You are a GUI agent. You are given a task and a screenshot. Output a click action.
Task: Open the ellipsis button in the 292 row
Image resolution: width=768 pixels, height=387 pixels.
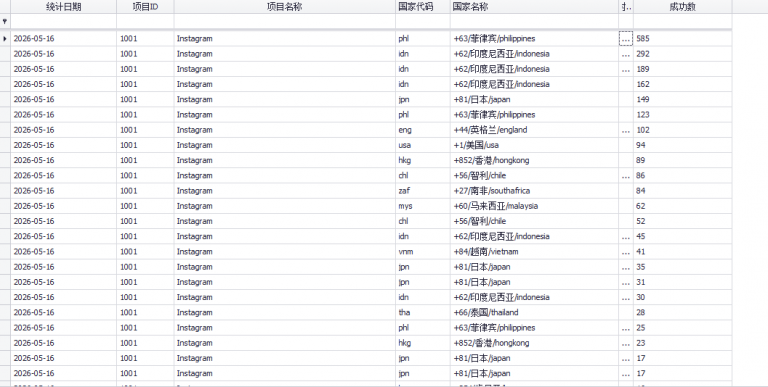tap(626, 54)
